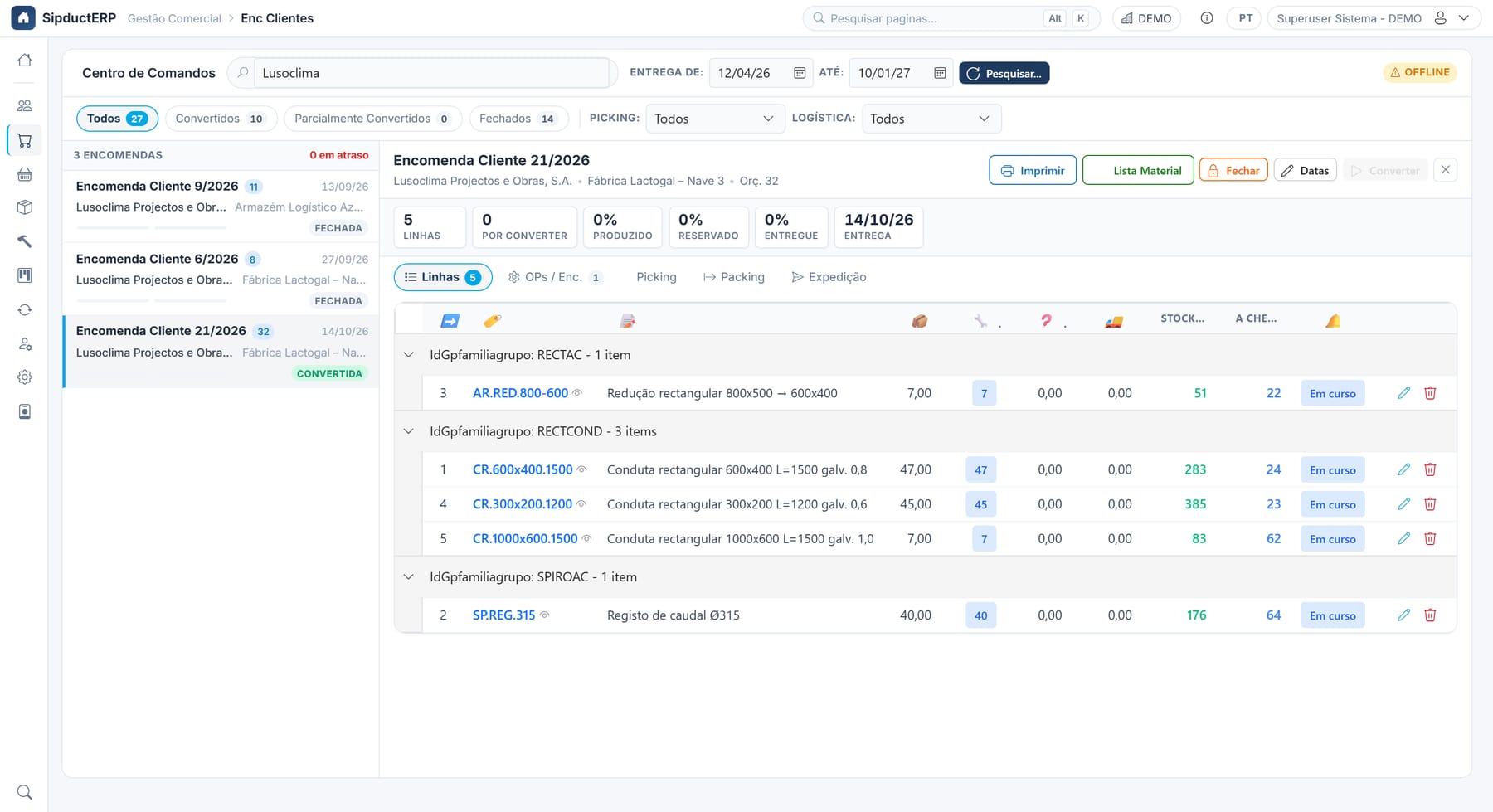Toggle eye icon beside AR.RED.800-600
Screen dimensions: 1493x812
pos(577,393)
